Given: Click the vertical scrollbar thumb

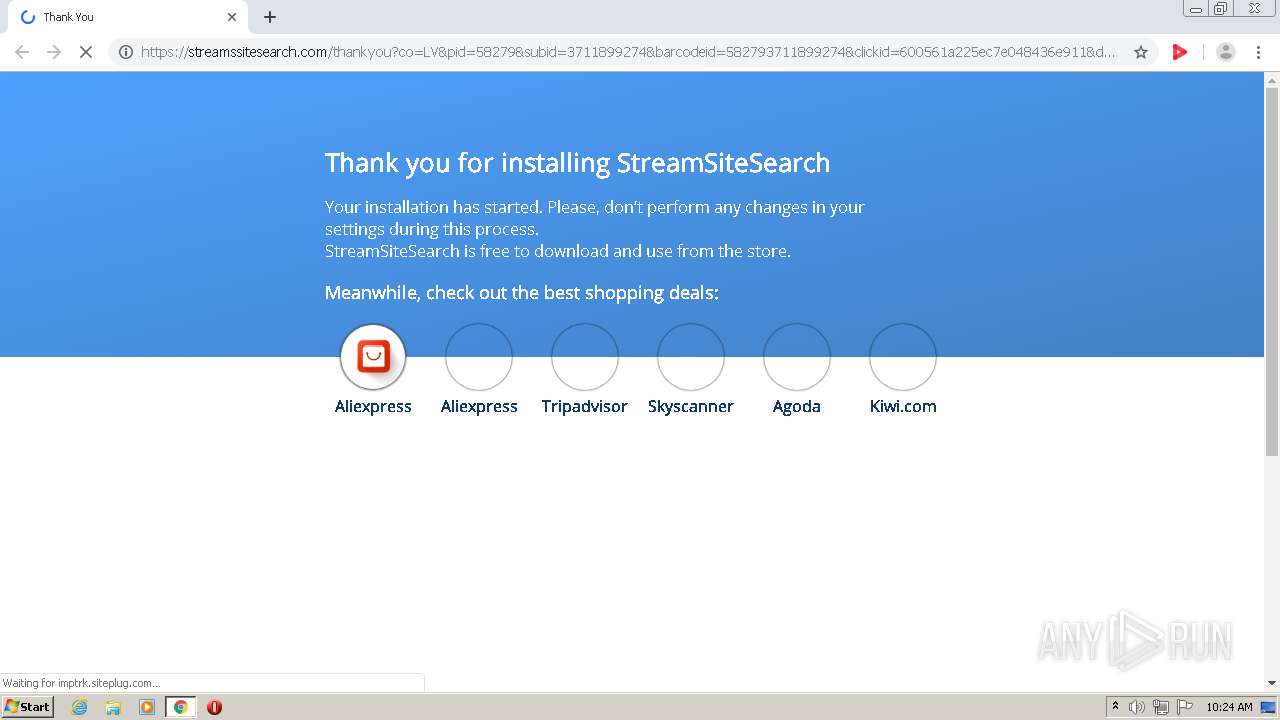Looking at the screenshot, I should (x=1272, y=271).
